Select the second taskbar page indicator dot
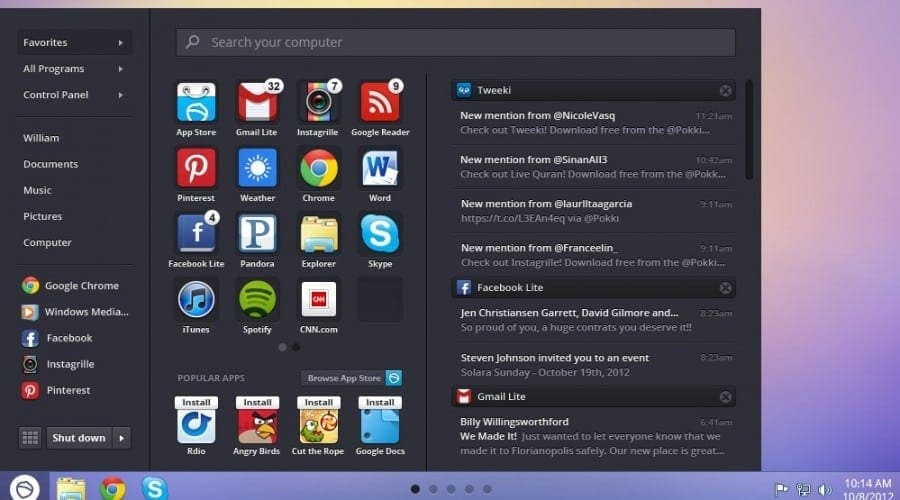 point(433,489)
